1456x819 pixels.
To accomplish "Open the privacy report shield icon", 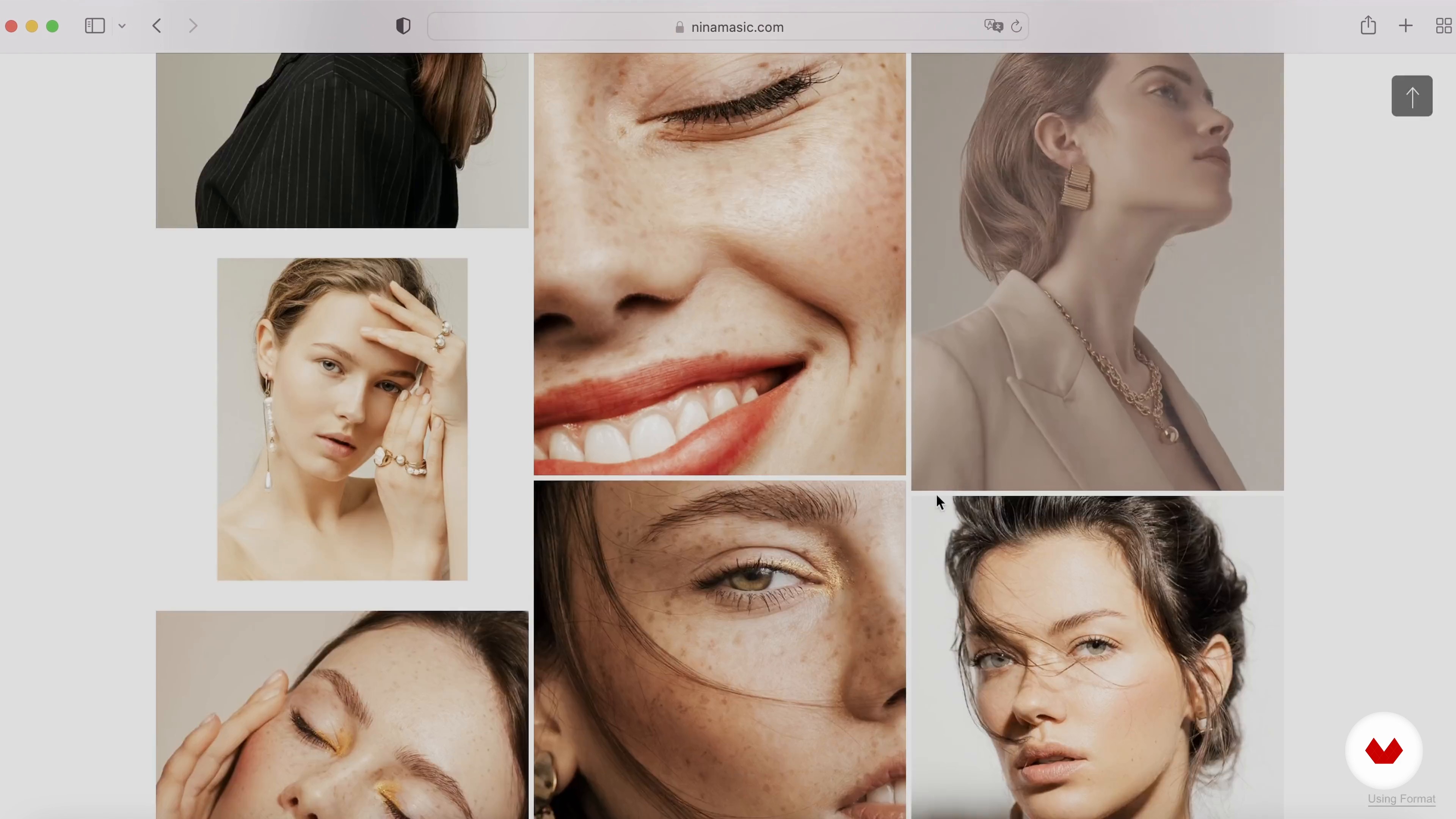I will 403,26.
